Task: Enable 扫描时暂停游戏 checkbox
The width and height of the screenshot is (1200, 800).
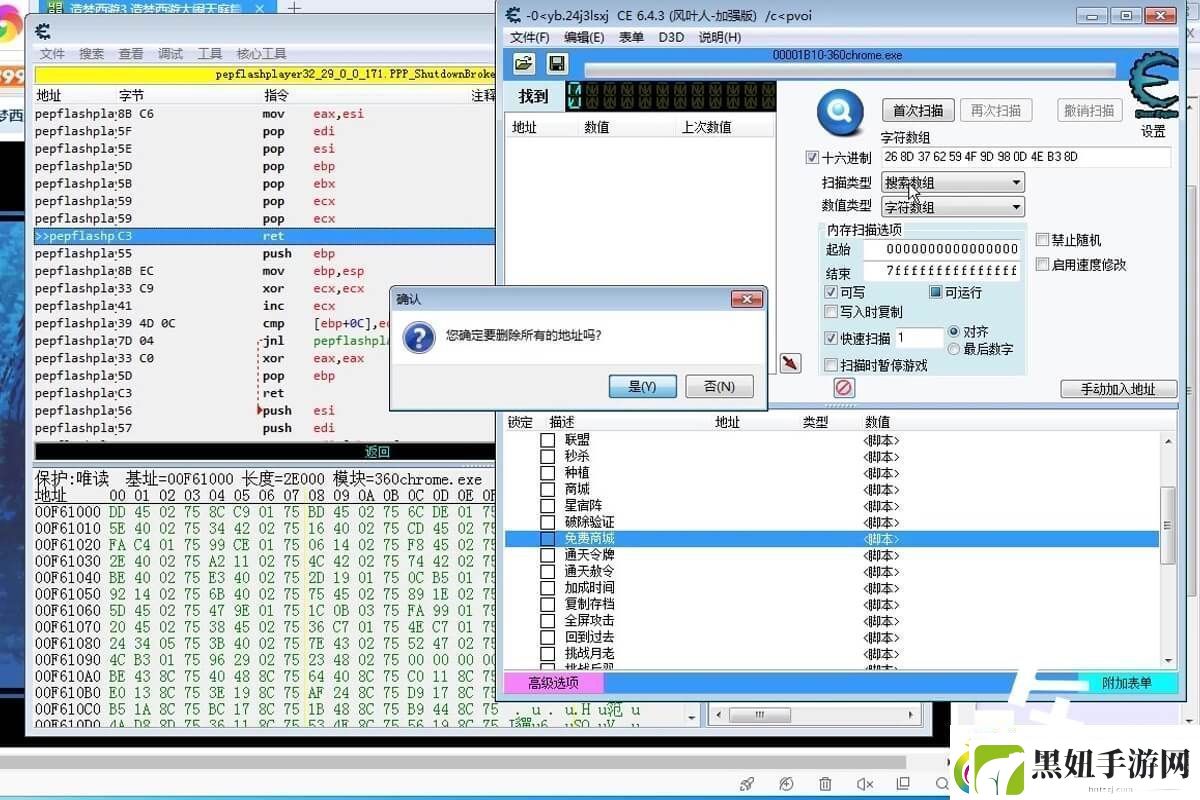Action: pyautogui.click(x=831, y=365)
